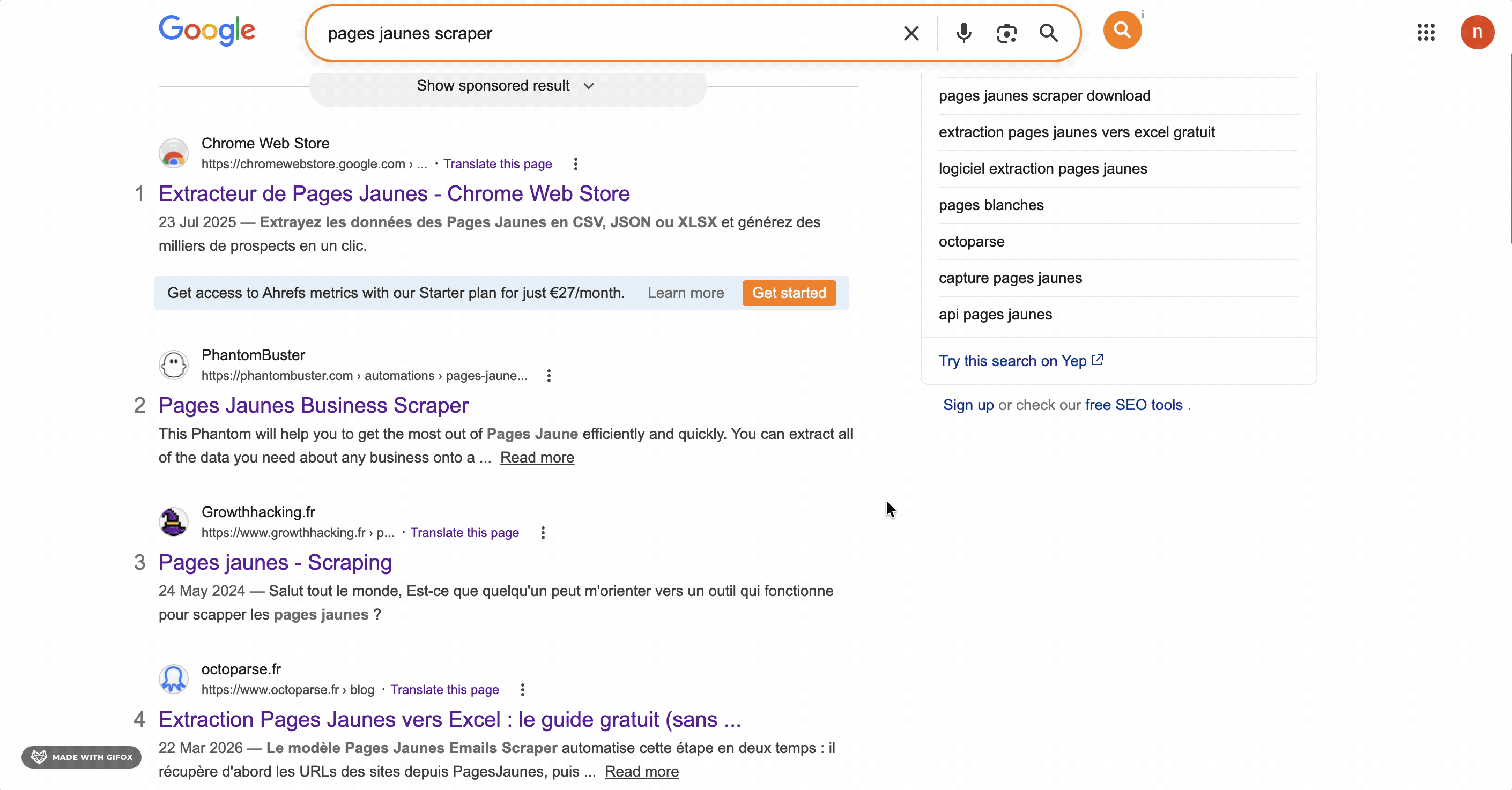Translate the Growthhacking.fr result page
Screen dimensions: 1512x790
click(464, 533)
